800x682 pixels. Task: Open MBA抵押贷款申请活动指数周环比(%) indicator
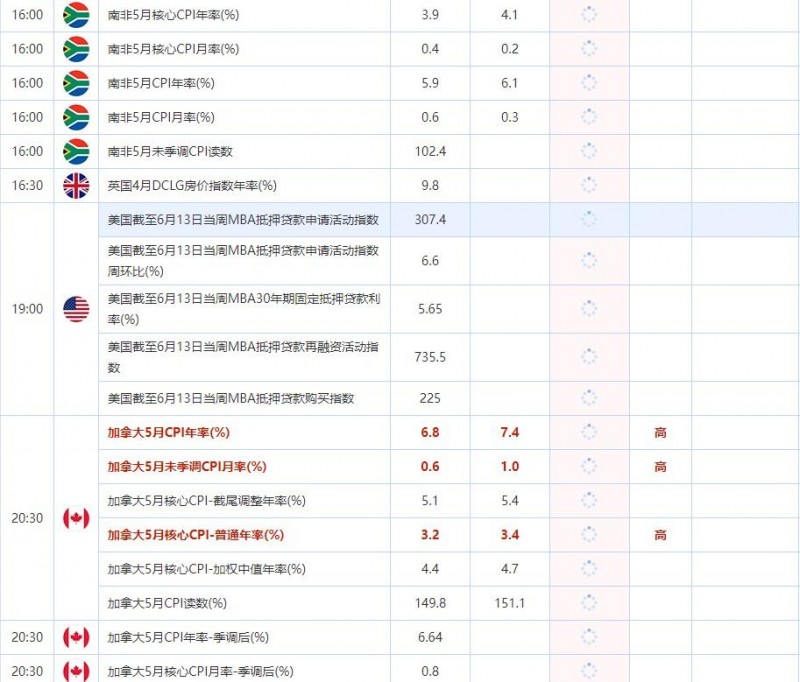coord(243,261)
